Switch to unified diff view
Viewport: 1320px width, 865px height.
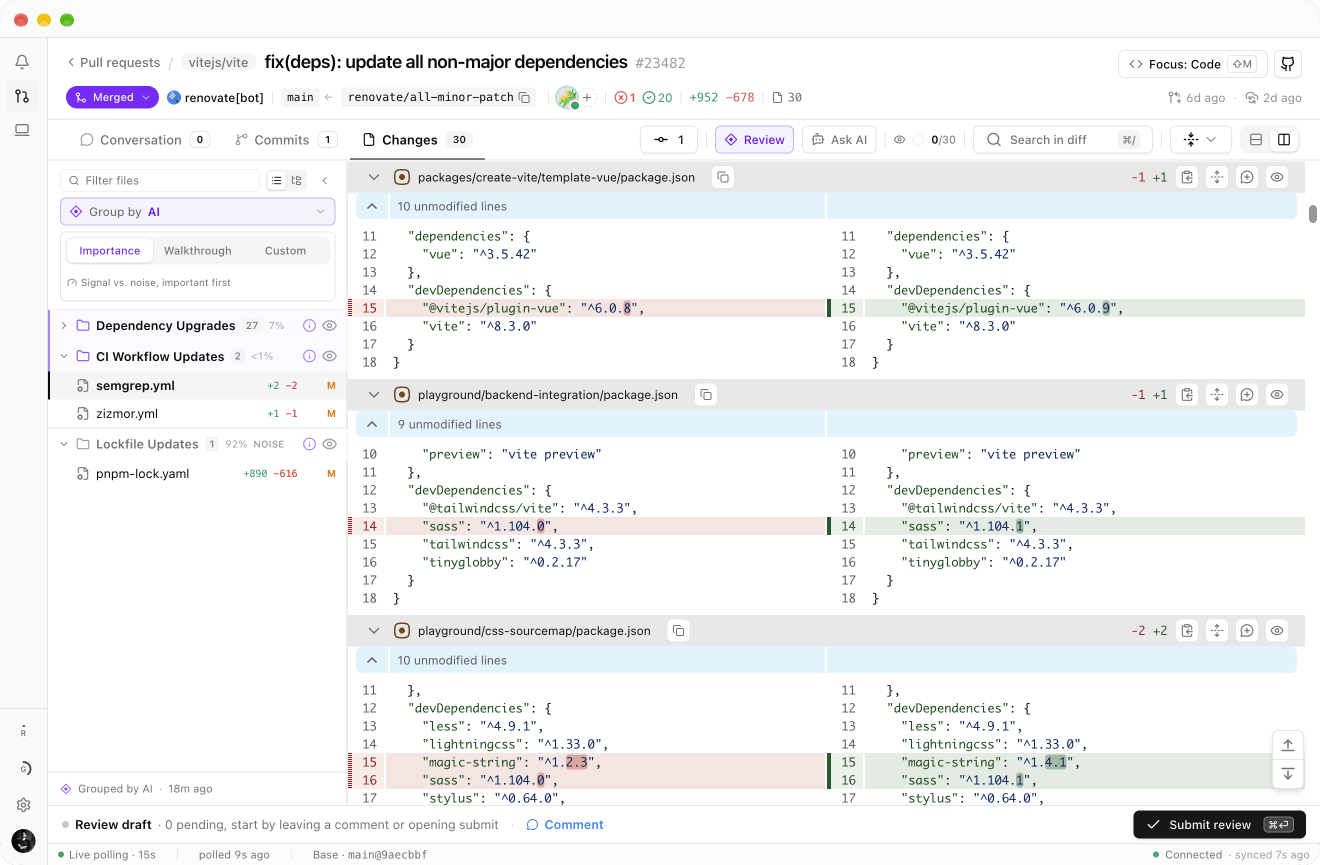[x=1256, y=140]
